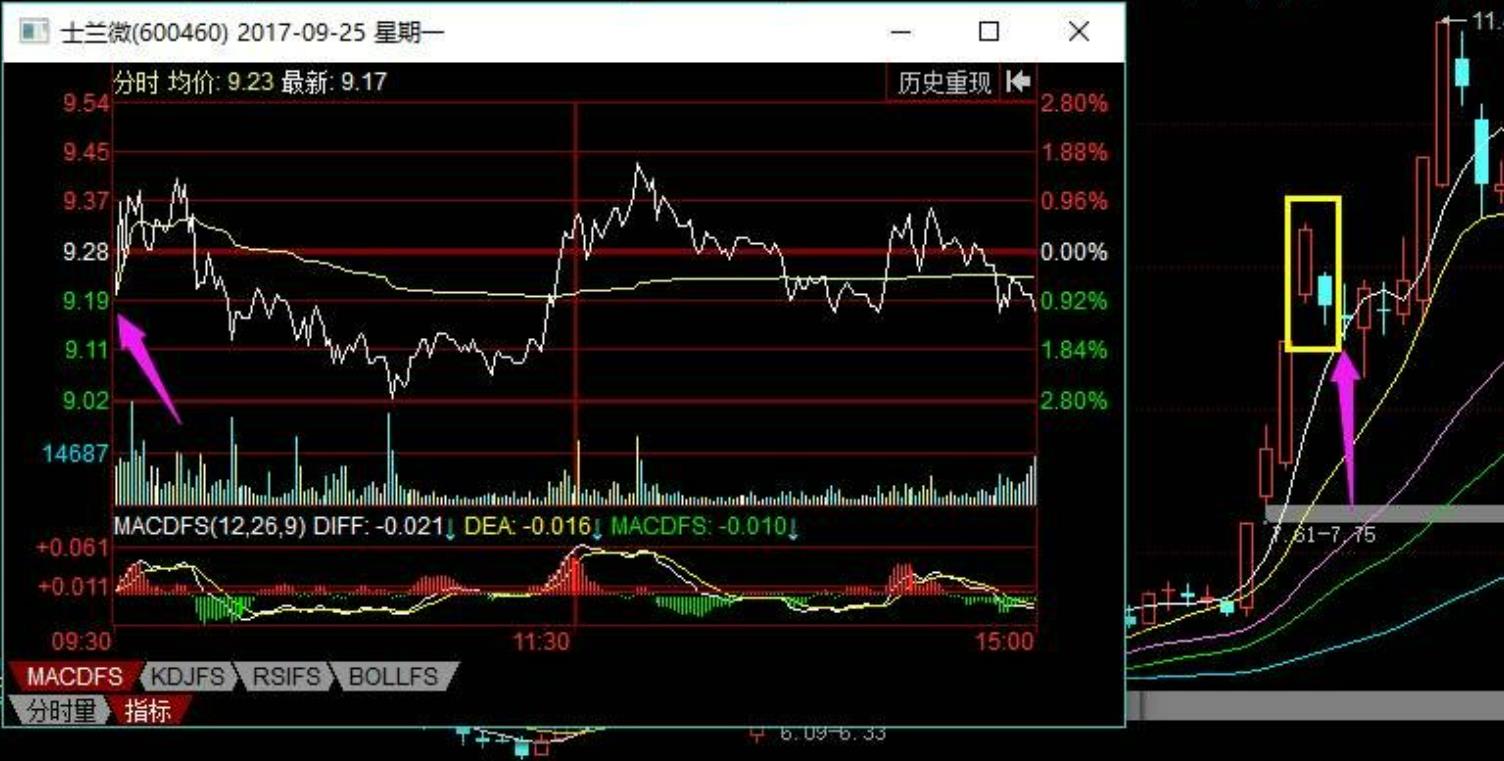Select the MACDFS indicator tab
The width and height of the screenshot is (1504, 761).
(74, 677)
